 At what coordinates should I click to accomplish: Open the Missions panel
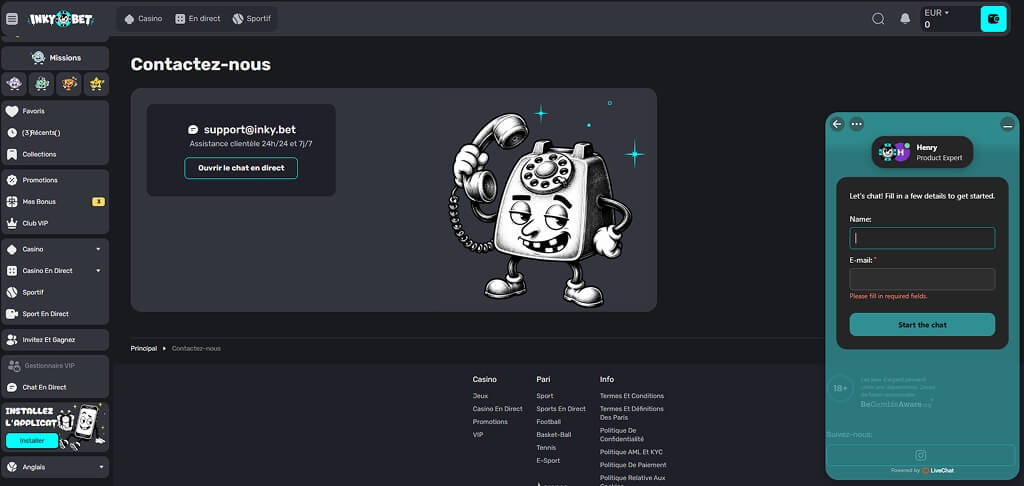tap(55, 57)
